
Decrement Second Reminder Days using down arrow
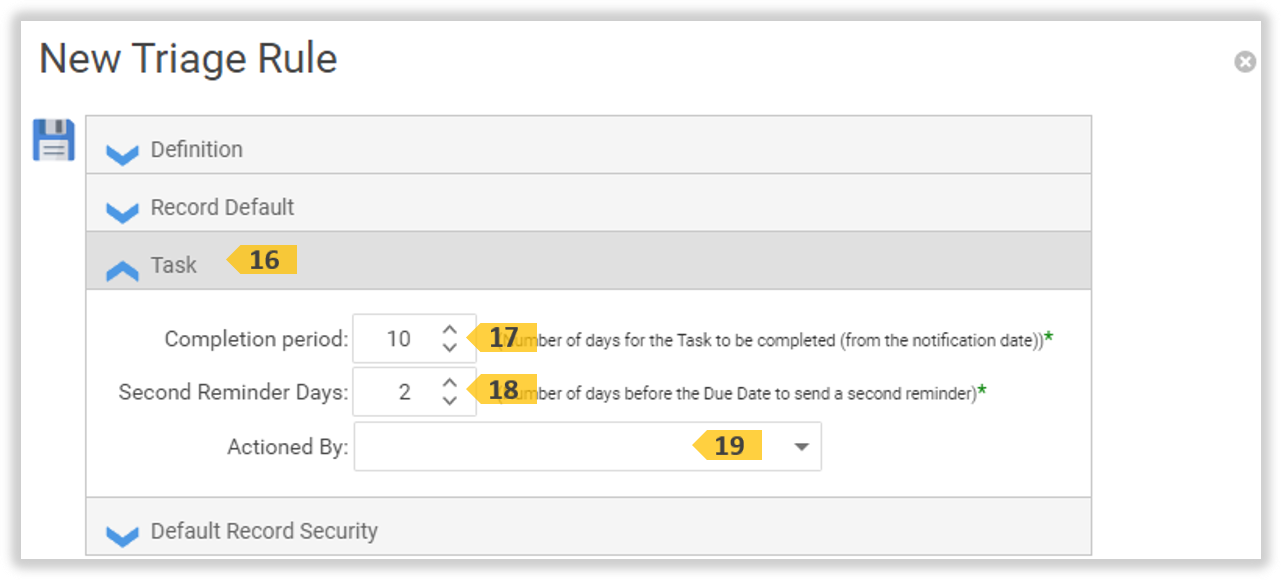point(450,401)
